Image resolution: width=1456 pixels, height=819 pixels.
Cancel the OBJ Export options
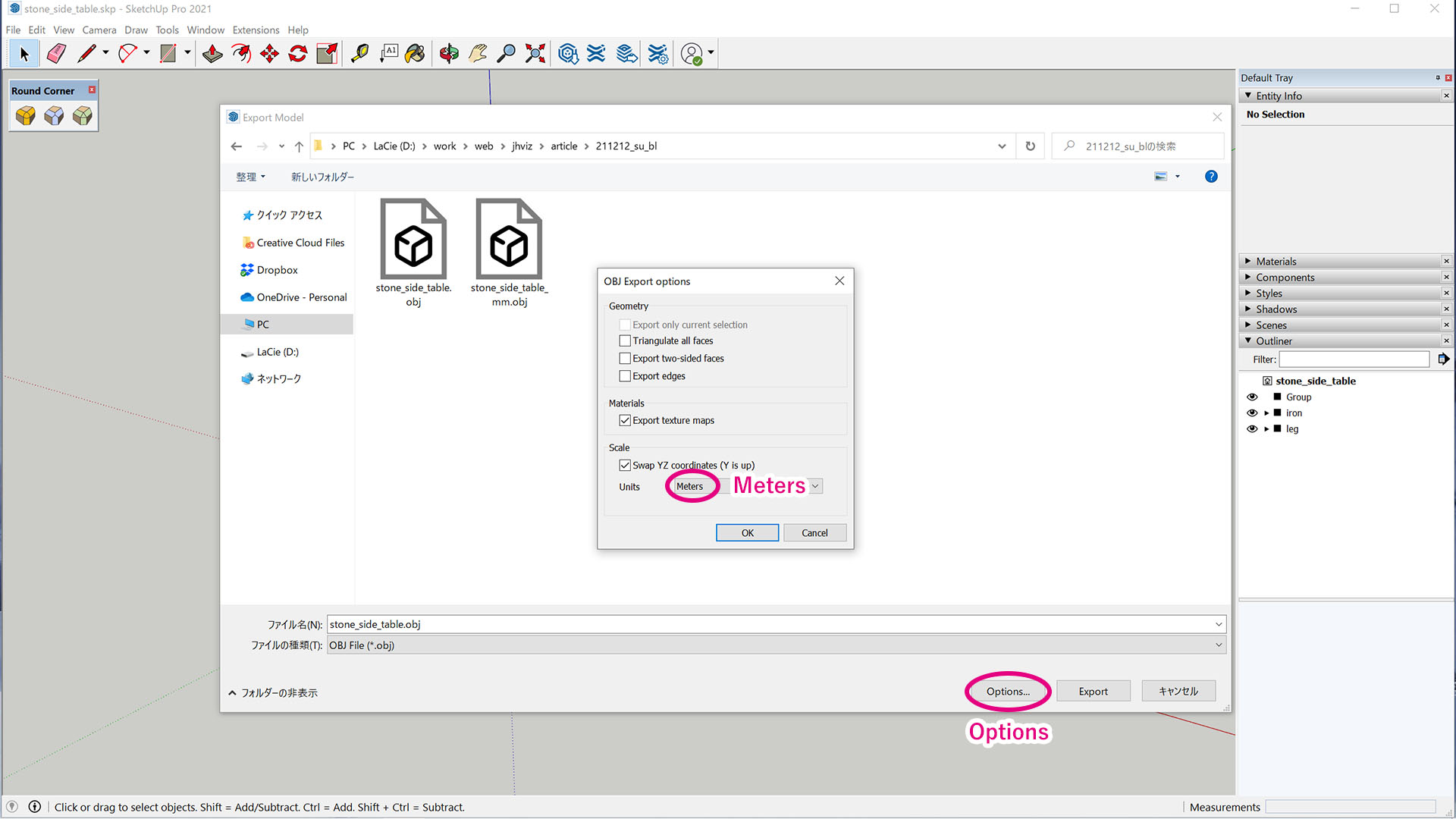(x=814, y=533)
